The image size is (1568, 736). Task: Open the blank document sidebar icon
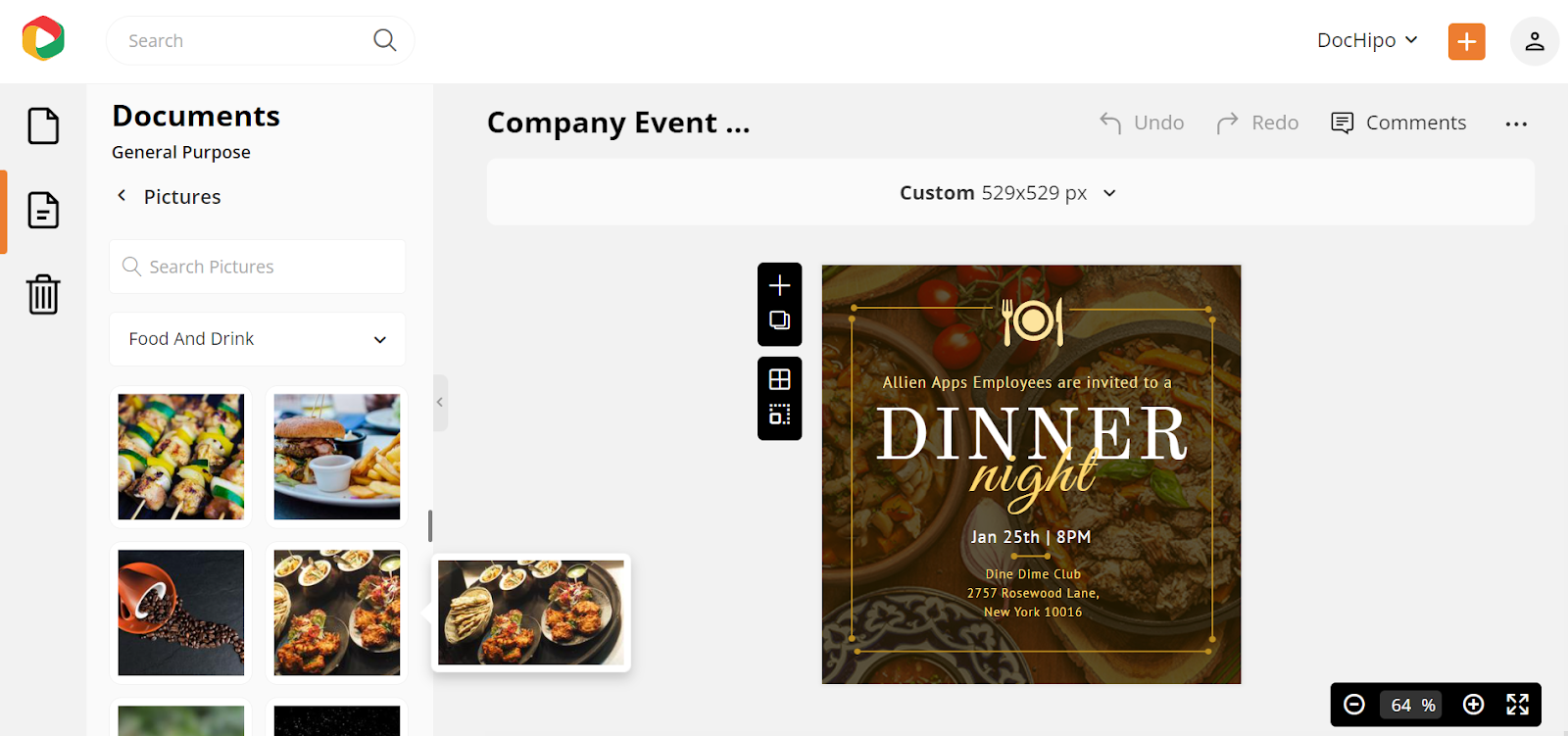click(43, 125)
